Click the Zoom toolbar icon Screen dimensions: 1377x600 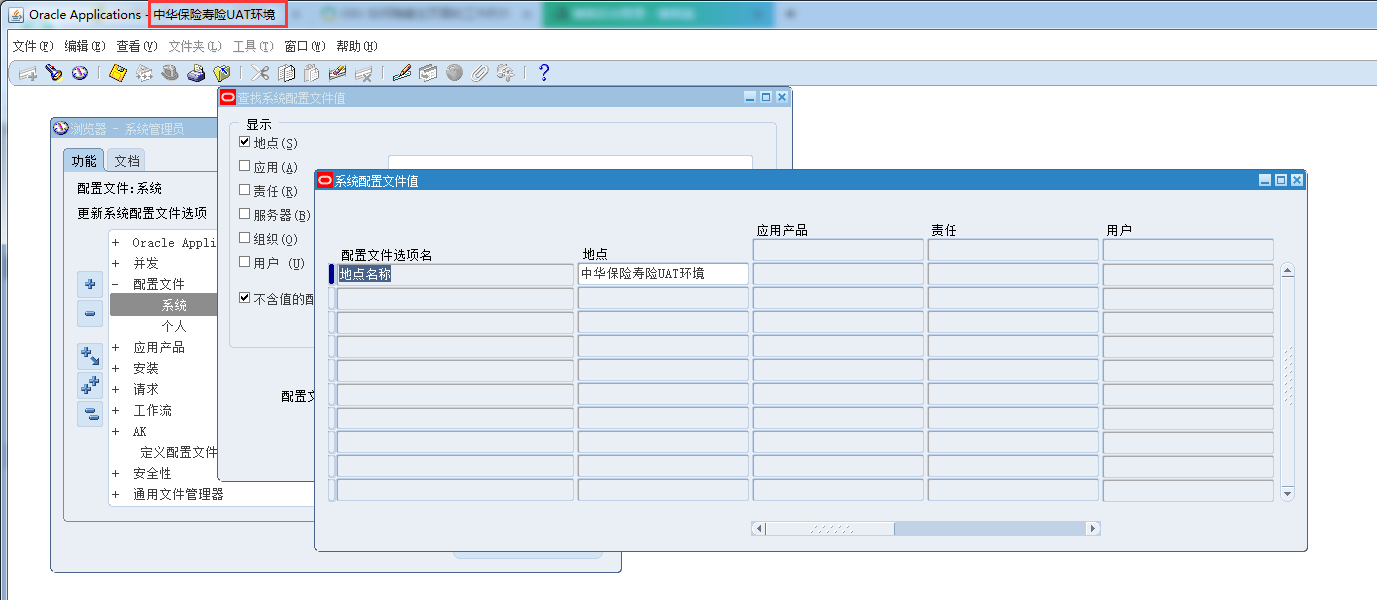pos(428,73)
